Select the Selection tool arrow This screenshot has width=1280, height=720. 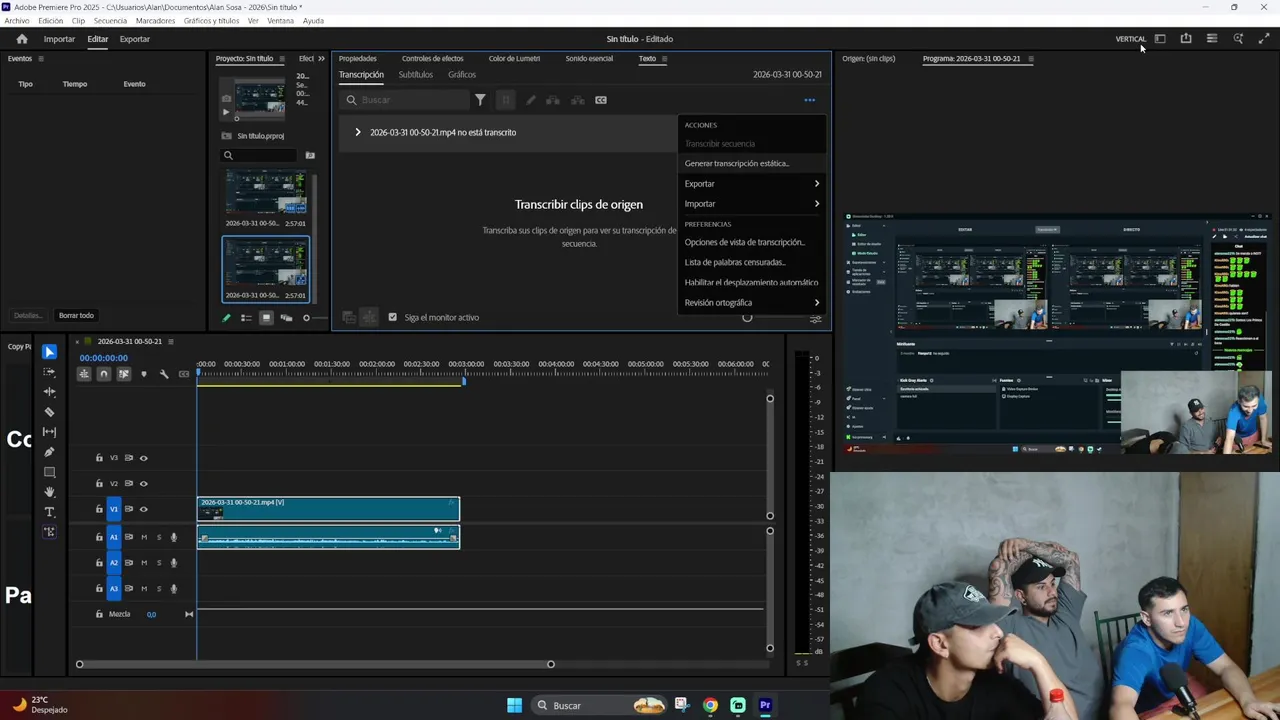point(49,352)
